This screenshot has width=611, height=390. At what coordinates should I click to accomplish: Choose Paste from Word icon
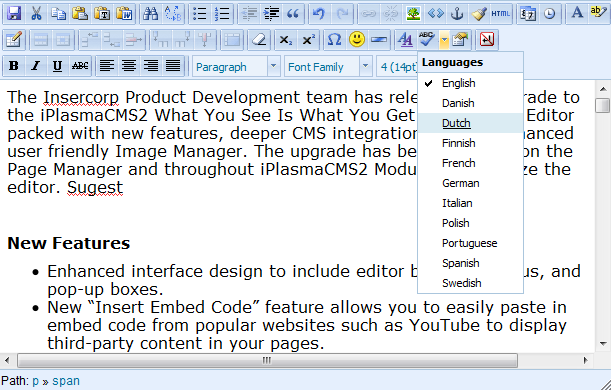[x=125, y=14]
